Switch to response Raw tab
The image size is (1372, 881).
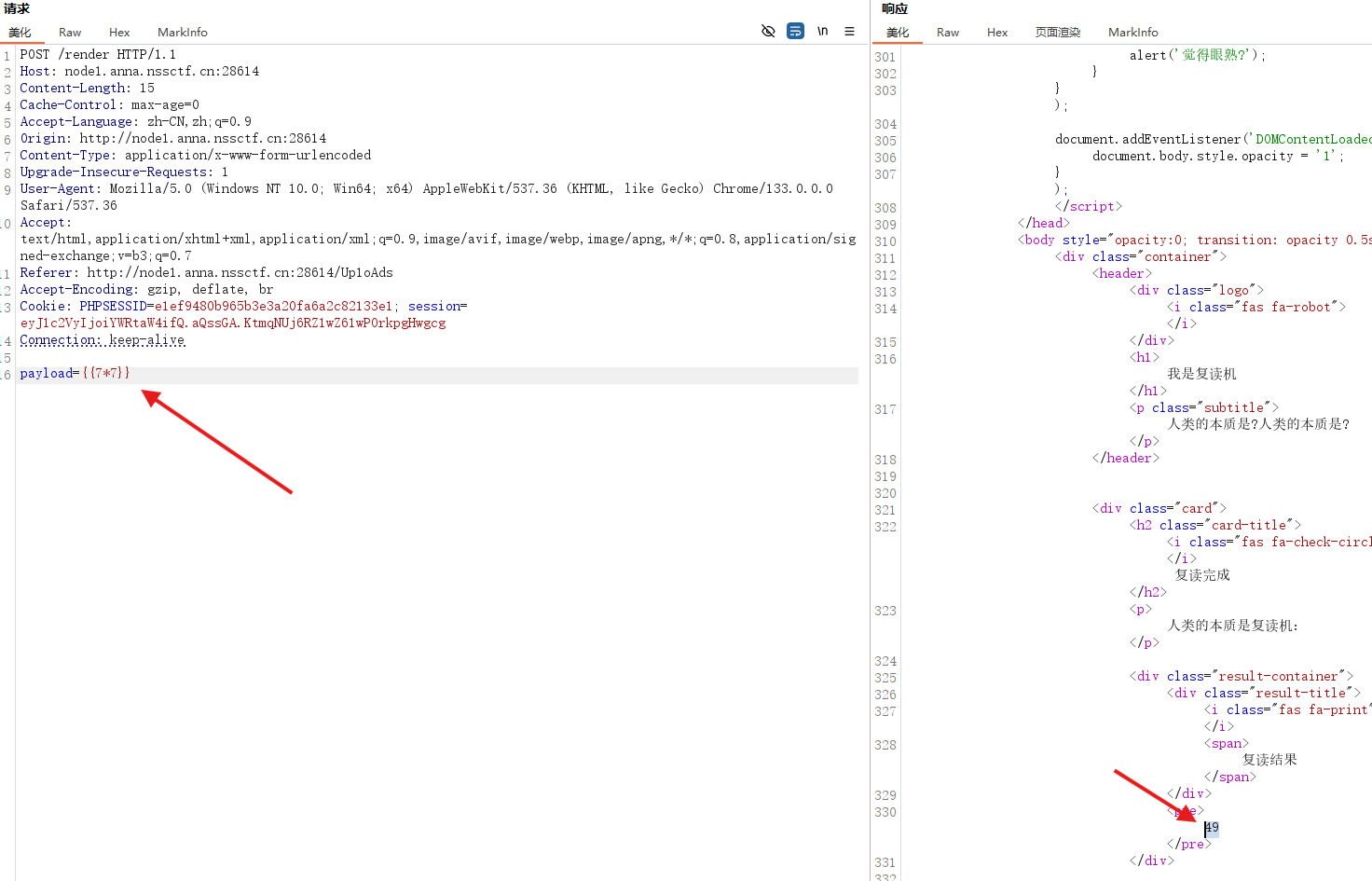(948, 32)
